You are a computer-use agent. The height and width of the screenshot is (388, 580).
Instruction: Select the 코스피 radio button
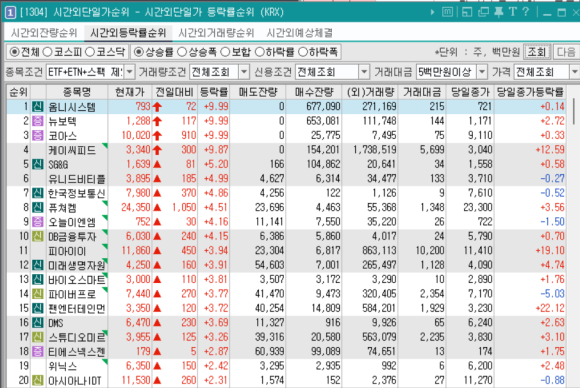[x=47, y=52]
